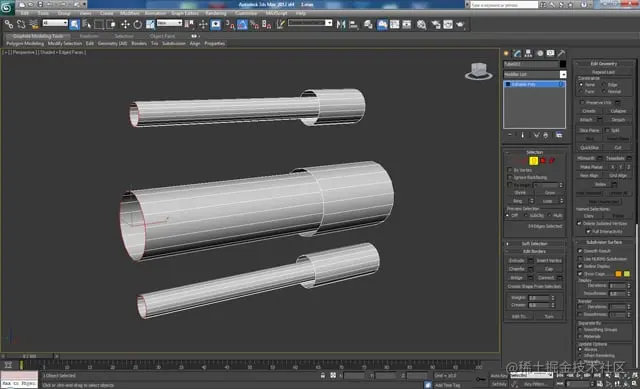Toggle the Smooth Result checkbox
The width and height of the screenshot is (640, 389).
click(x=580, y=251)
